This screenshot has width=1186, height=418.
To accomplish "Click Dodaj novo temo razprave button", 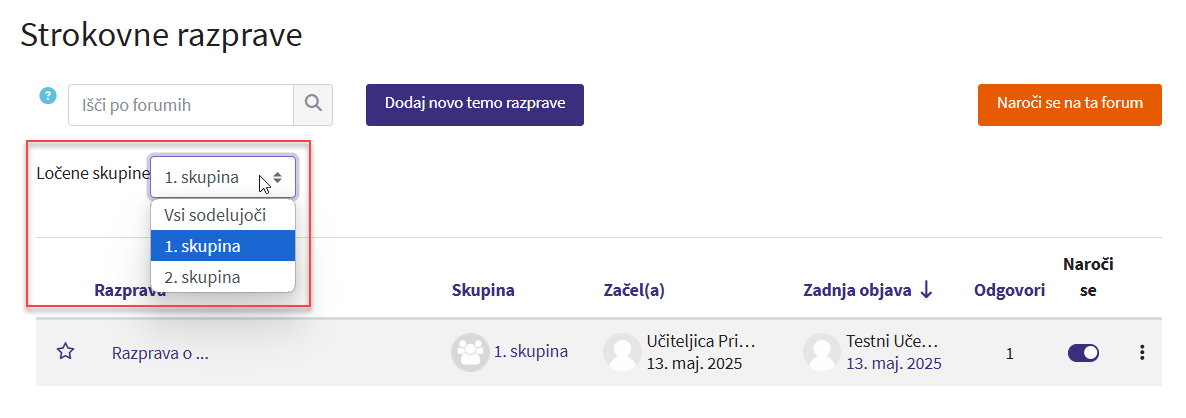I will [x=475, y=104].
